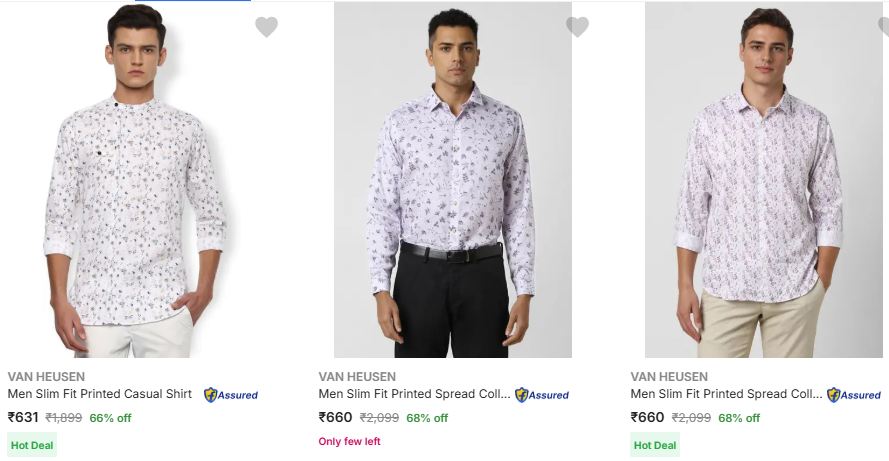
Task: Click the Only few left notice
Action: (x=349, y=442)
